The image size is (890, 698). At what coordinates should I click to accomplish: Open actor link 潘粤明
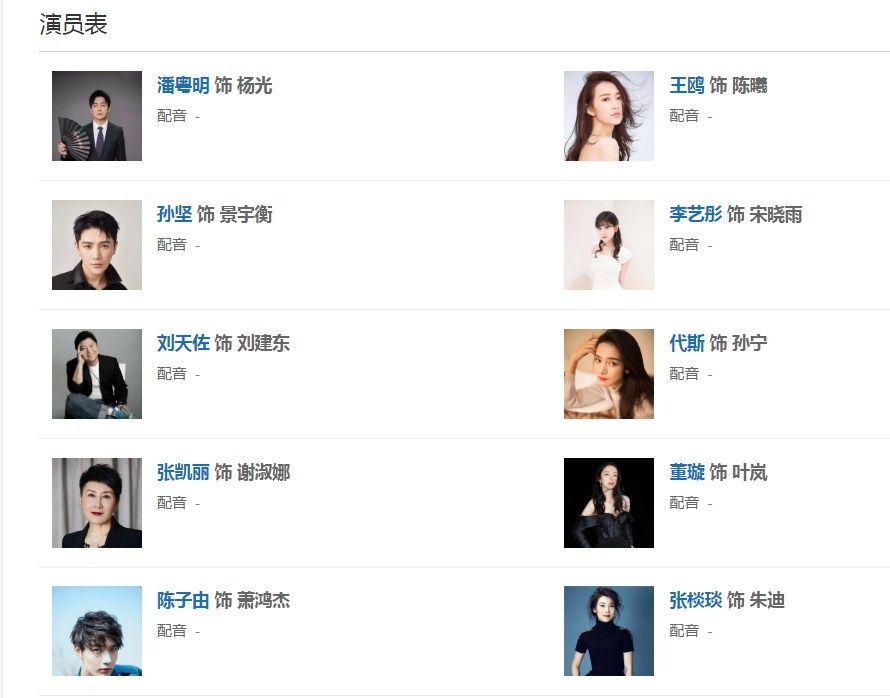click(183, 86)
